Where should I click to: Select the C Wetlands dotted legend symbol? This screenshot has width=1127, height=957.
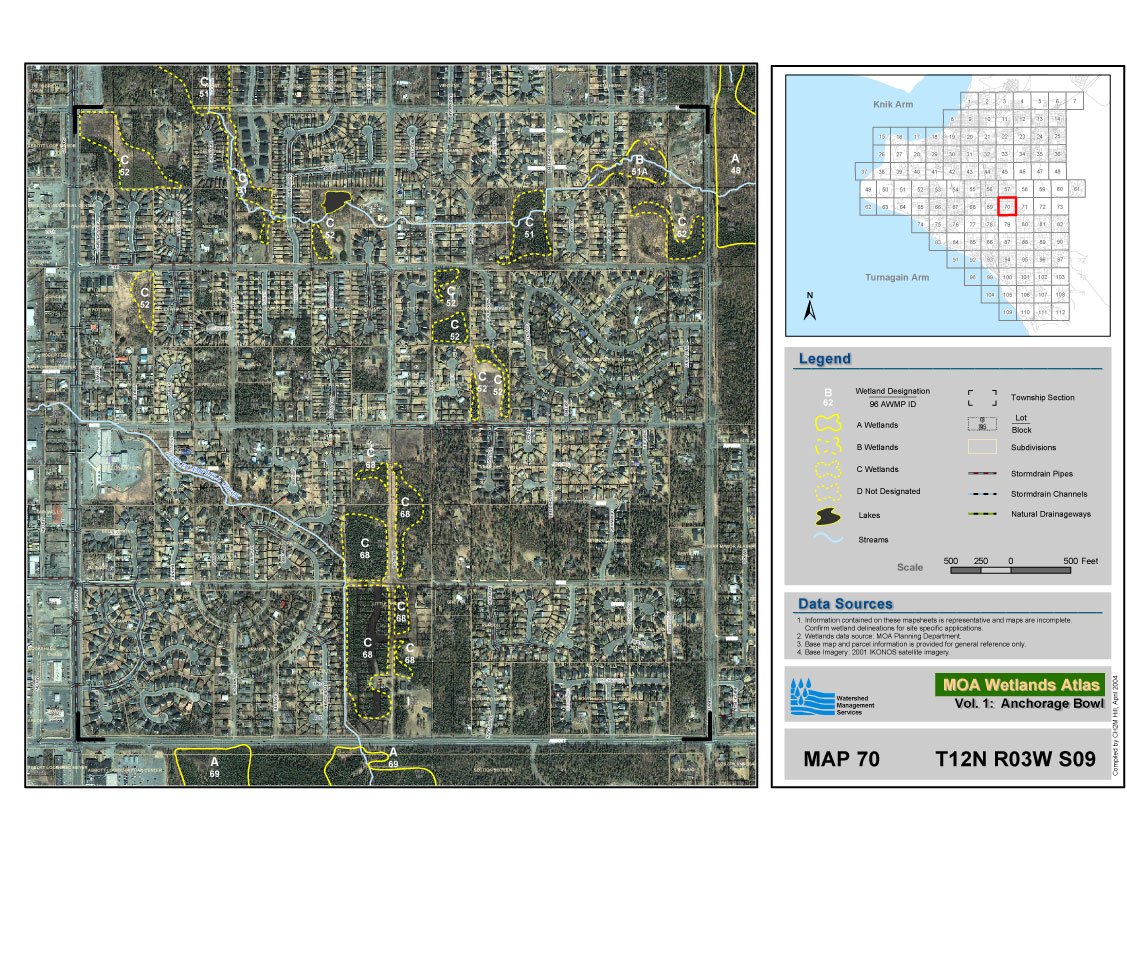point(828,469)
